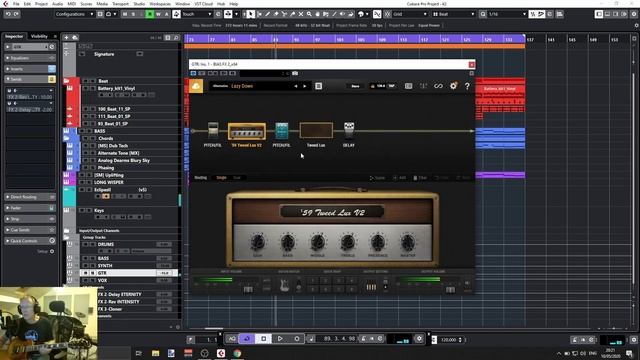Open the VST Cloud menu
The height and width of the screenshot is (360, 640).
click(203, 4)
